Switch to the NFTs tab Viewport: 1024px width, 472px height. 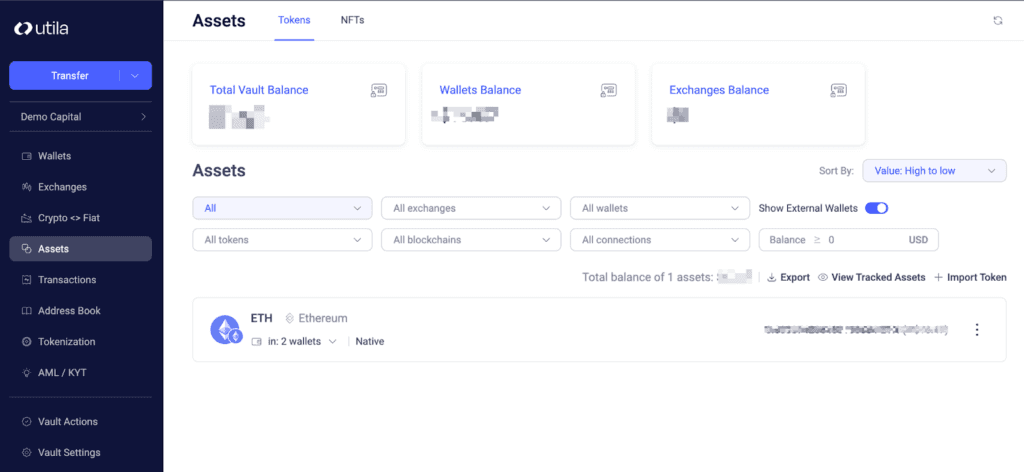(x=353, y=20)
